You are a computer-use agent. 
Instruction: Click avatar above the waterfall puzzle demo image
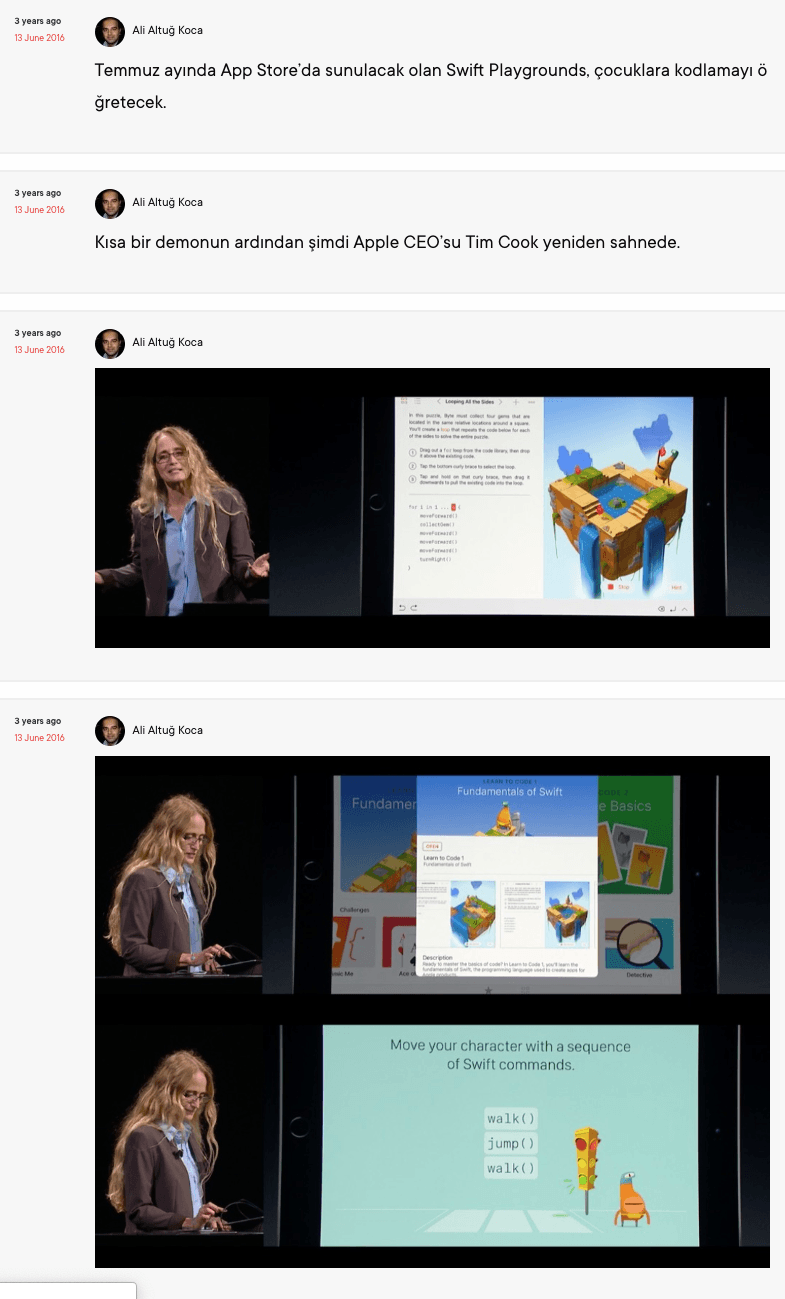(x=110, y=344)
